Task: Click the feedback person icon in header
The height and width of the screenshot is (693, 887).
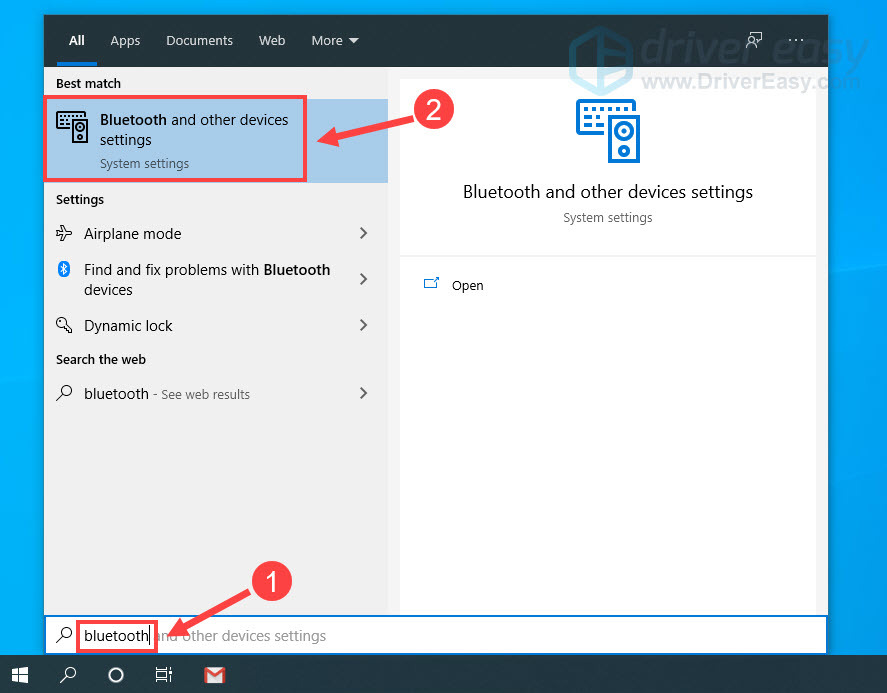Action: [x=754, y=41]
